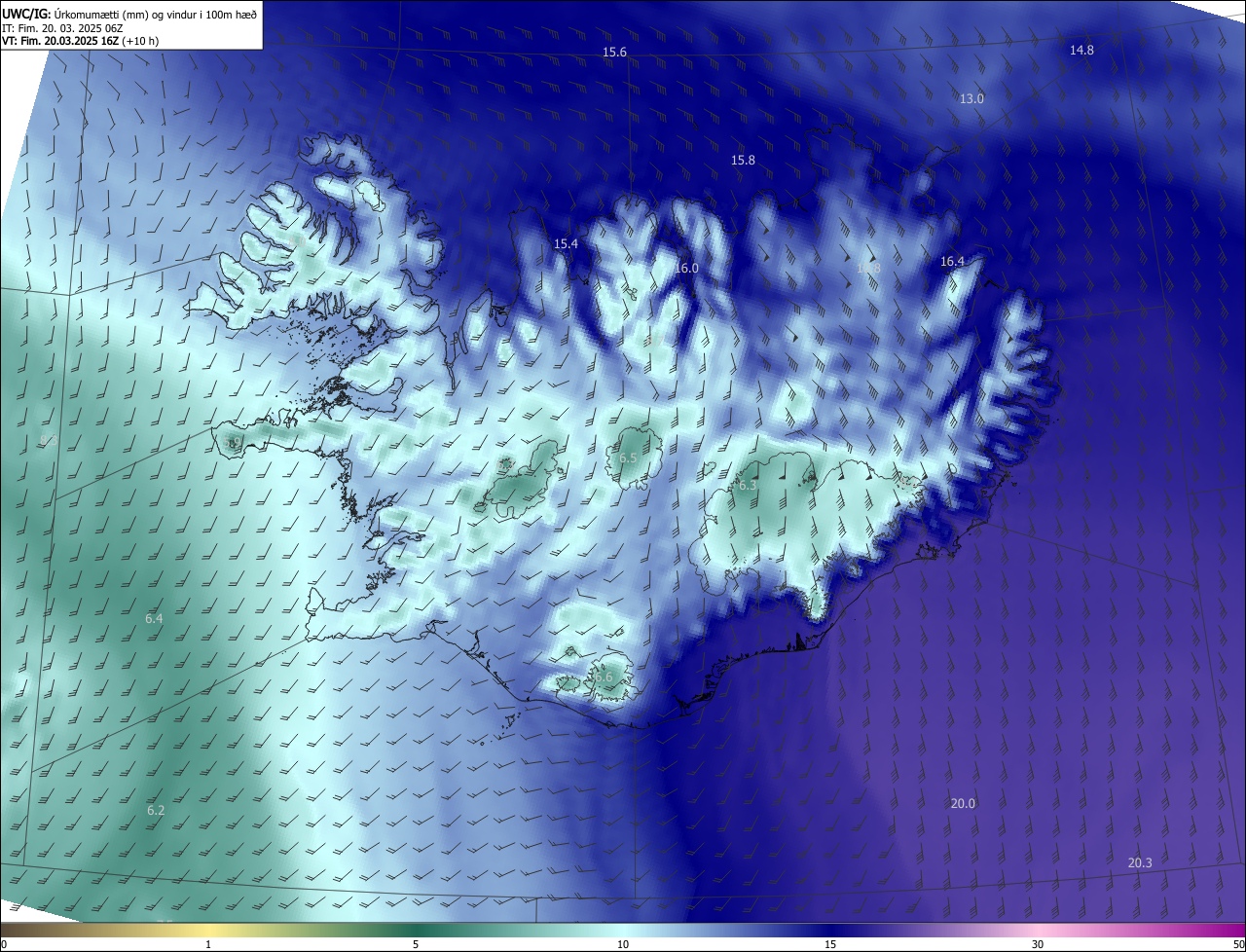Viewport: 1246px width, 952px height.
Task: Click the 6.5 value on the central glacier
Action: [628, 458]
